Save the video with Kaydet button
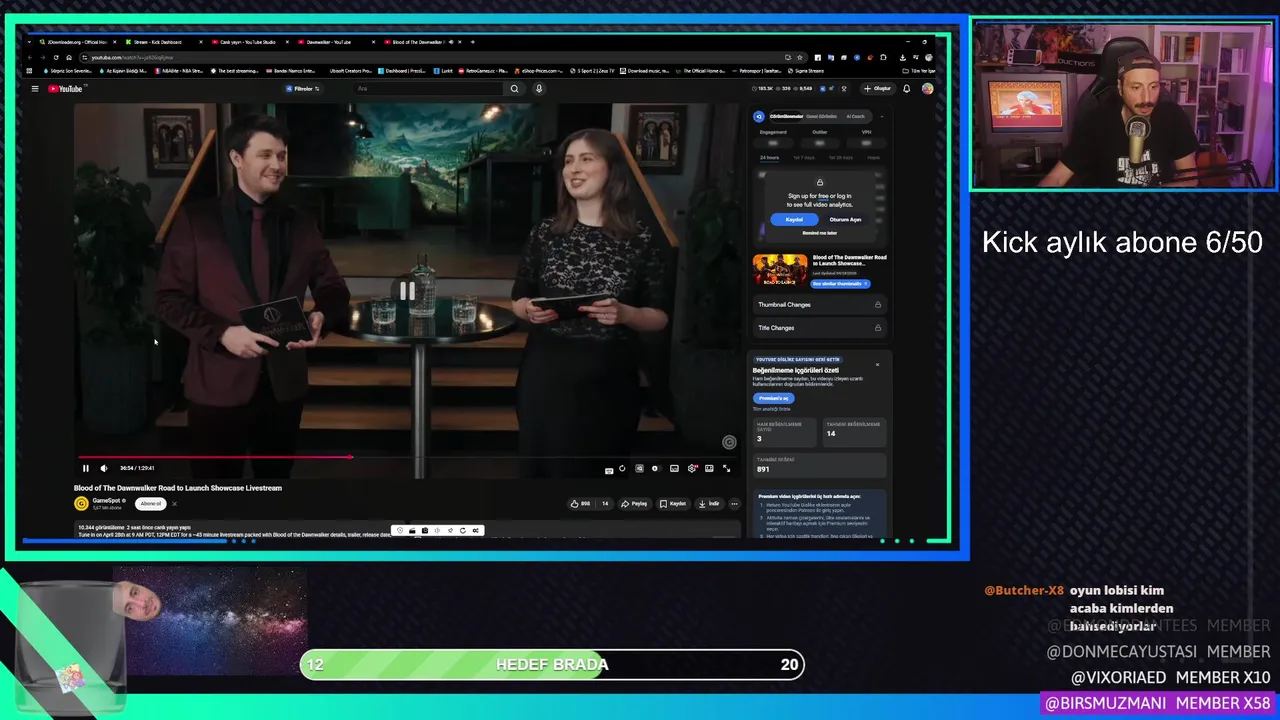Image resolution: width=1280 pixels, height=720 pixels. 673,504
